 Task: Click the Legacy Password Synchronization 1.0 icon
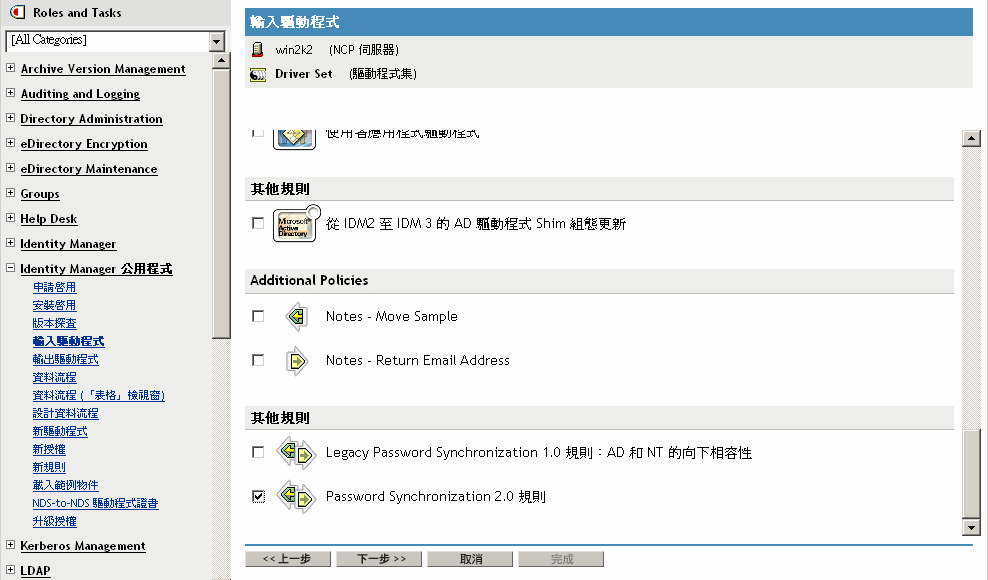coord(297,453)
